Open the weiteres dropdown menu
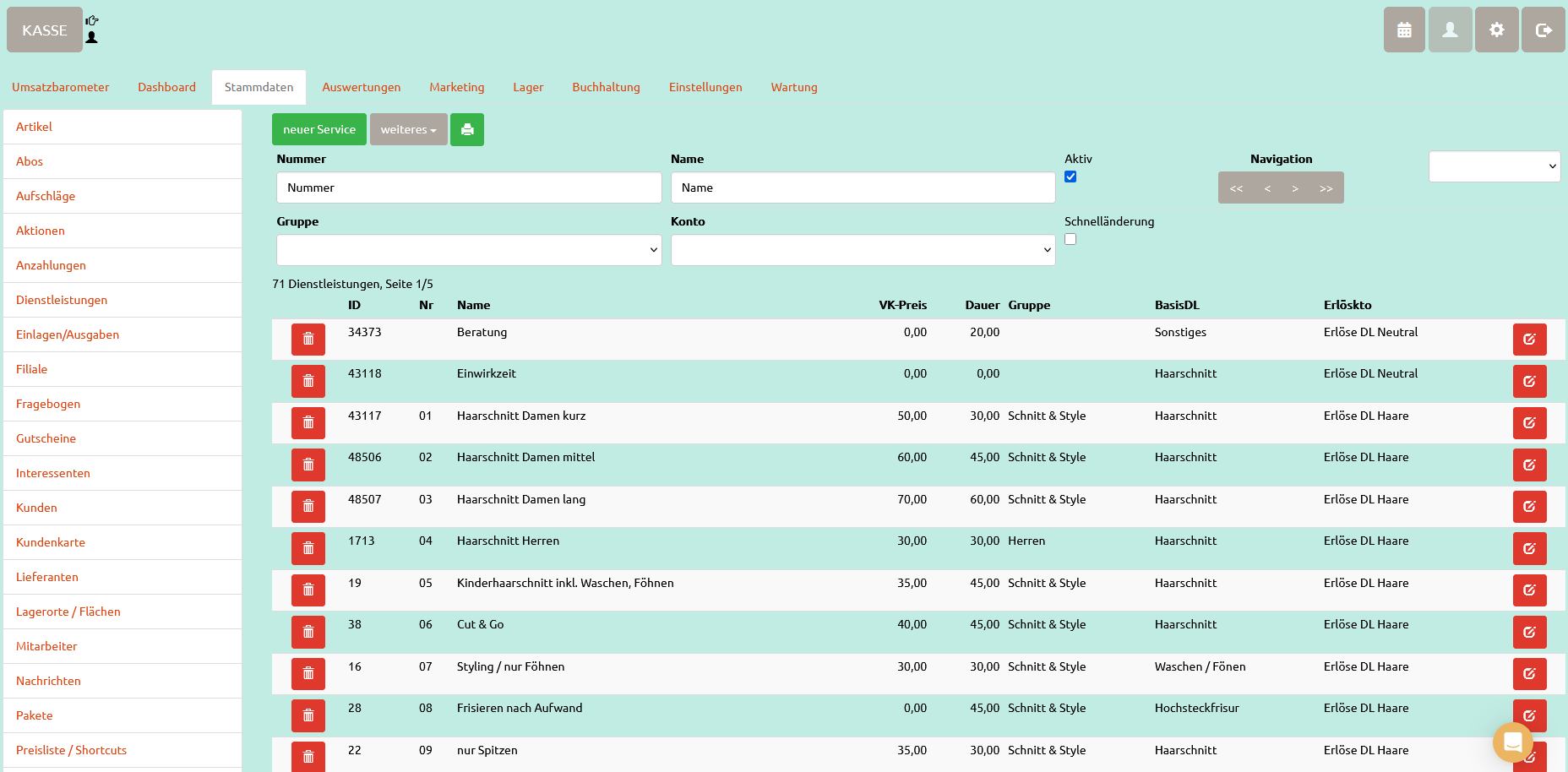The image size is (1568, 772). [x=408, y=129]
